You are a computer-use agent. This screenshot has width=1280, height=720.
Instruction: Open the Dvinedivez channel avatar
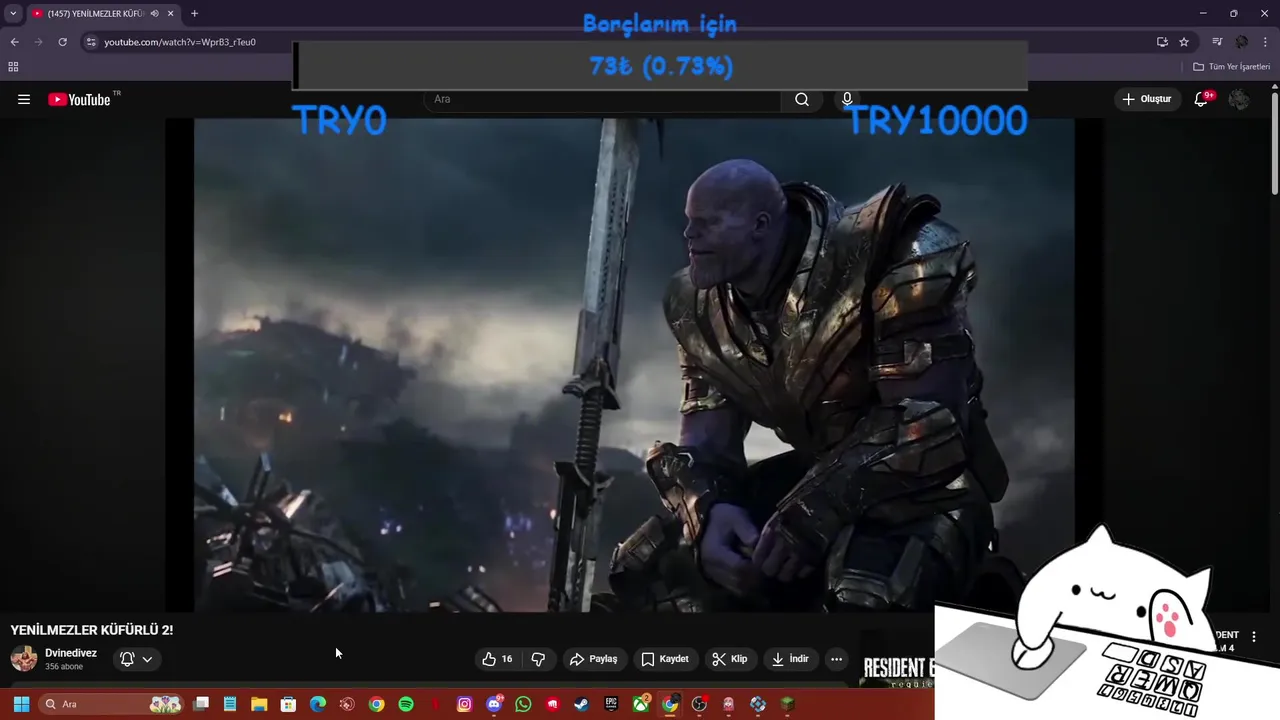(x=24, y=659)
